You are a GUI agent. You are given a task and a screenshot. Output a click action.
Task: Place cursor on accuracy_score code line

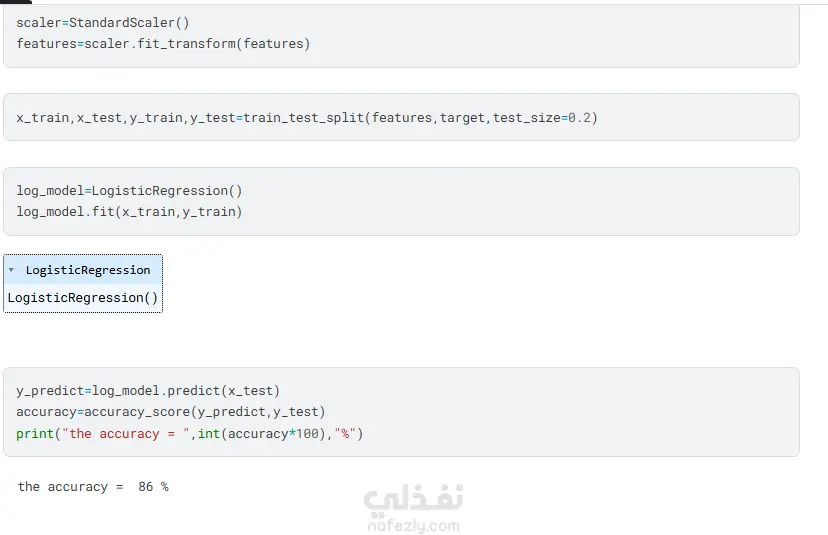170,412
